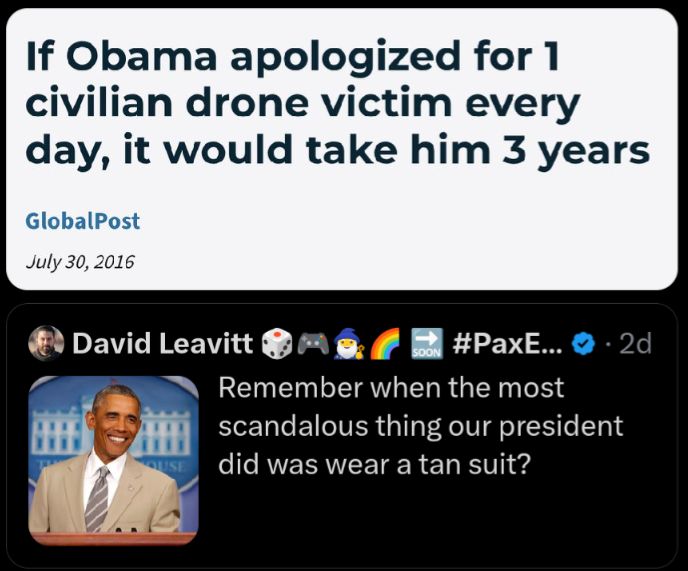This screenshot has height=571, width=688.
Task: Open David Leavitt's profile avatar
Action: [x=46, y=343]
